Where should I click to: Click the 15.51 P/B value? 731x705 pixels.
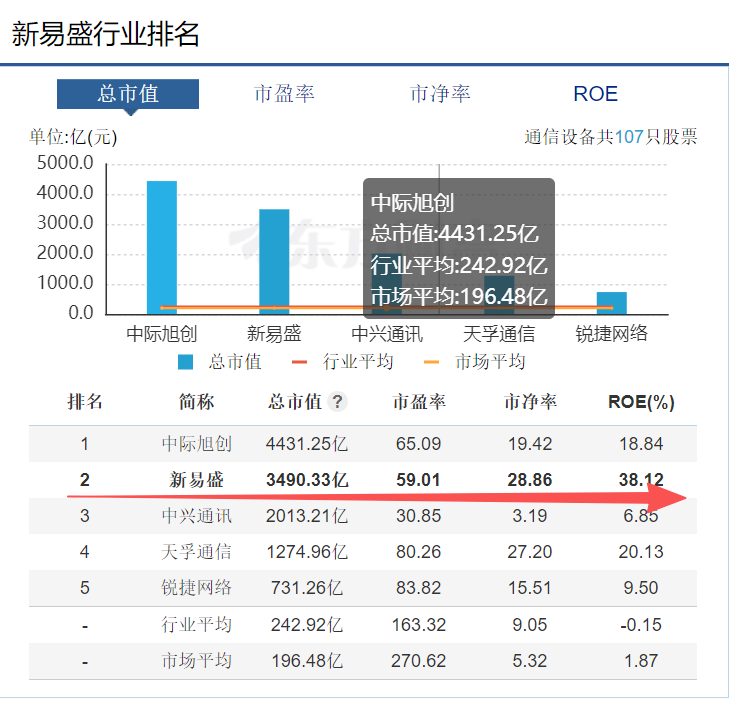[x=530, y=588]
